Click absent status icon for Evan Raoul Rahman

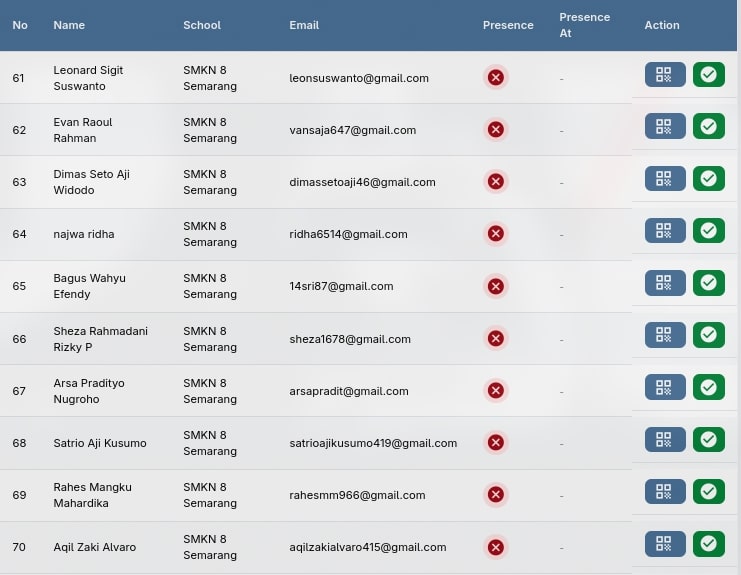pyautogui.click(x=495, y=130)
